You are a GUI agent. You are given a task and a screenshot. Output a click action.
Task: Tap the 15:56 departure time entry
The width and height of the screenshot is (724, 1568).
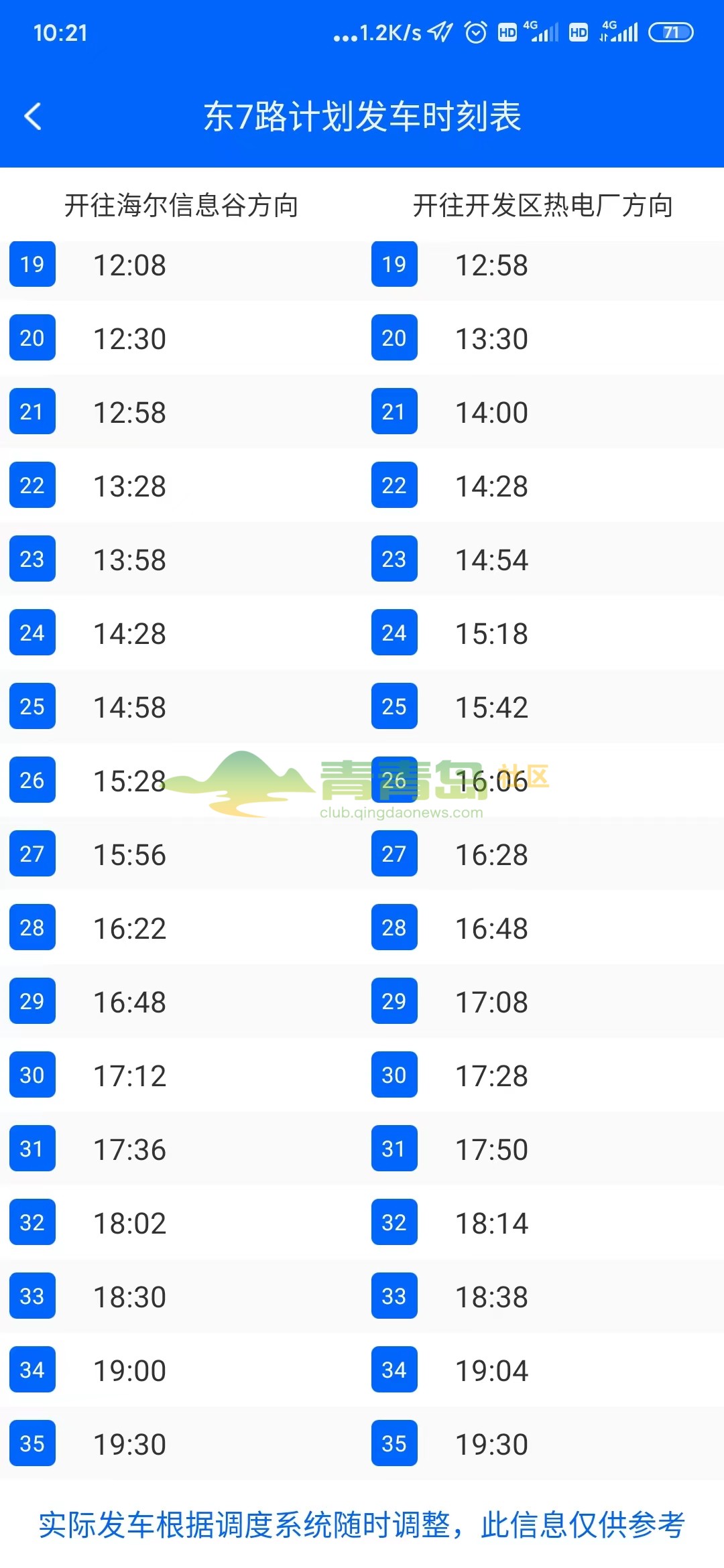pyautogui.click(x=129, y=855)
